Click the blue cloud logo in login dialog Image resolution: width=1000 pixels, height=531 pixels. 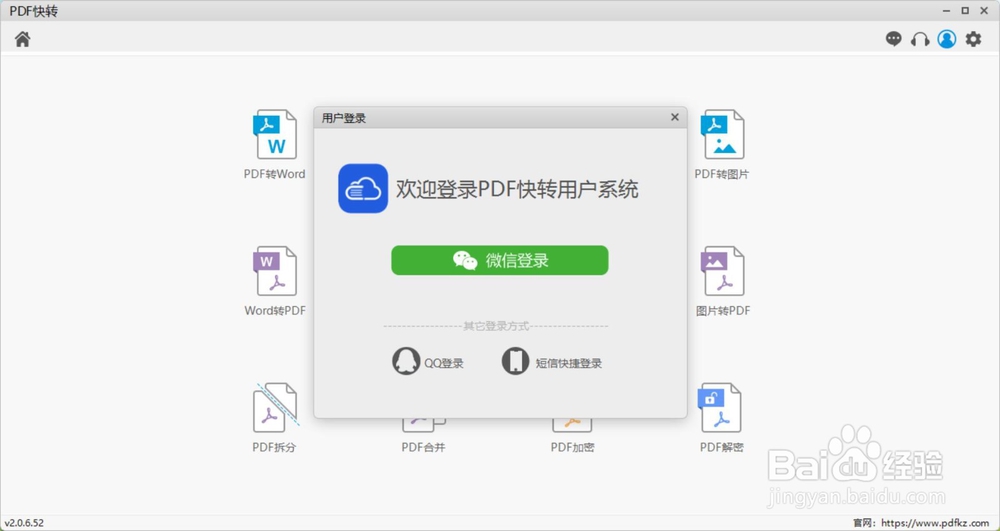[363, 188]
